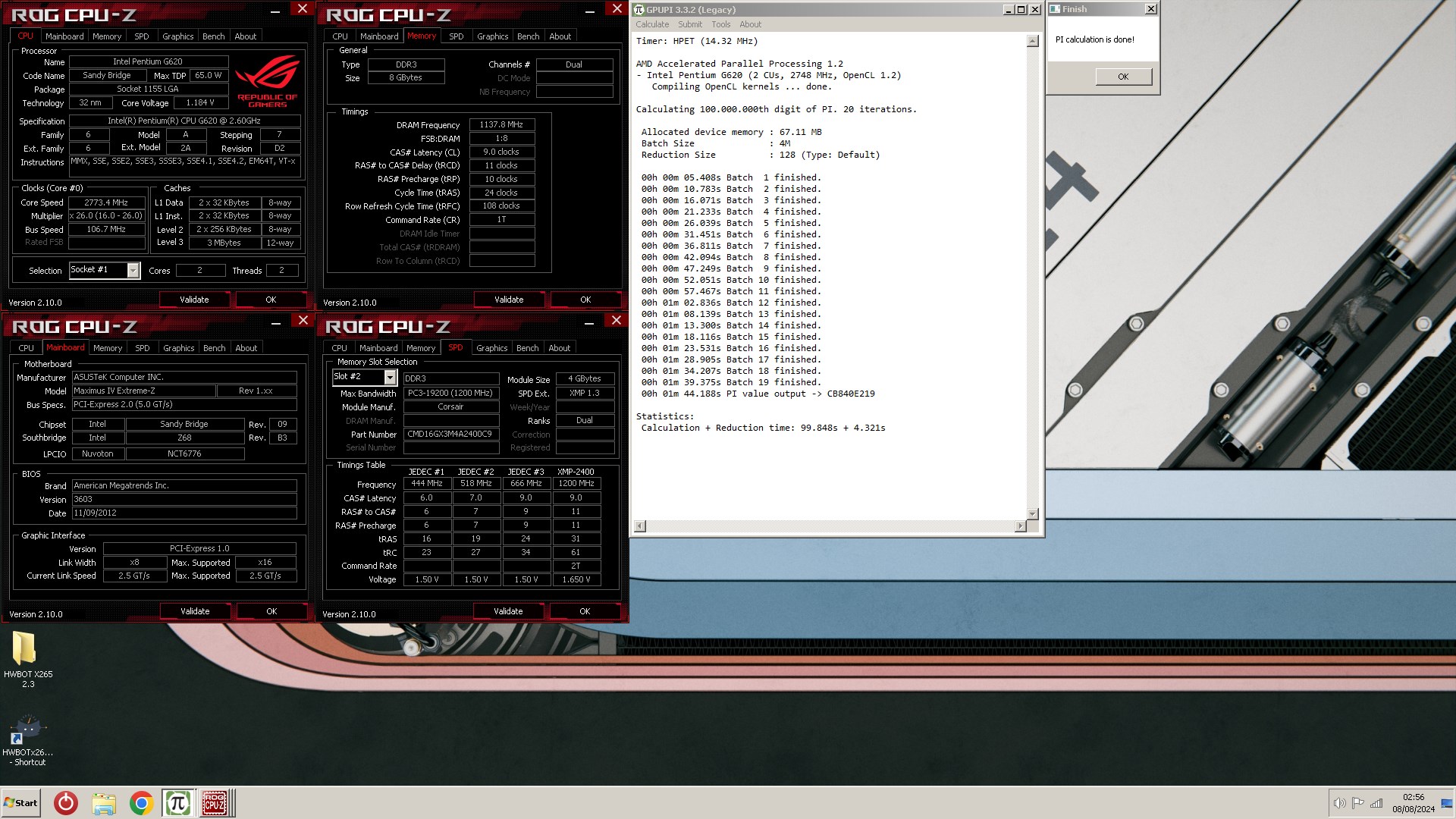
Task: Click OK in the SPD window
Action: pyautogui.click(x=585, y=611)
